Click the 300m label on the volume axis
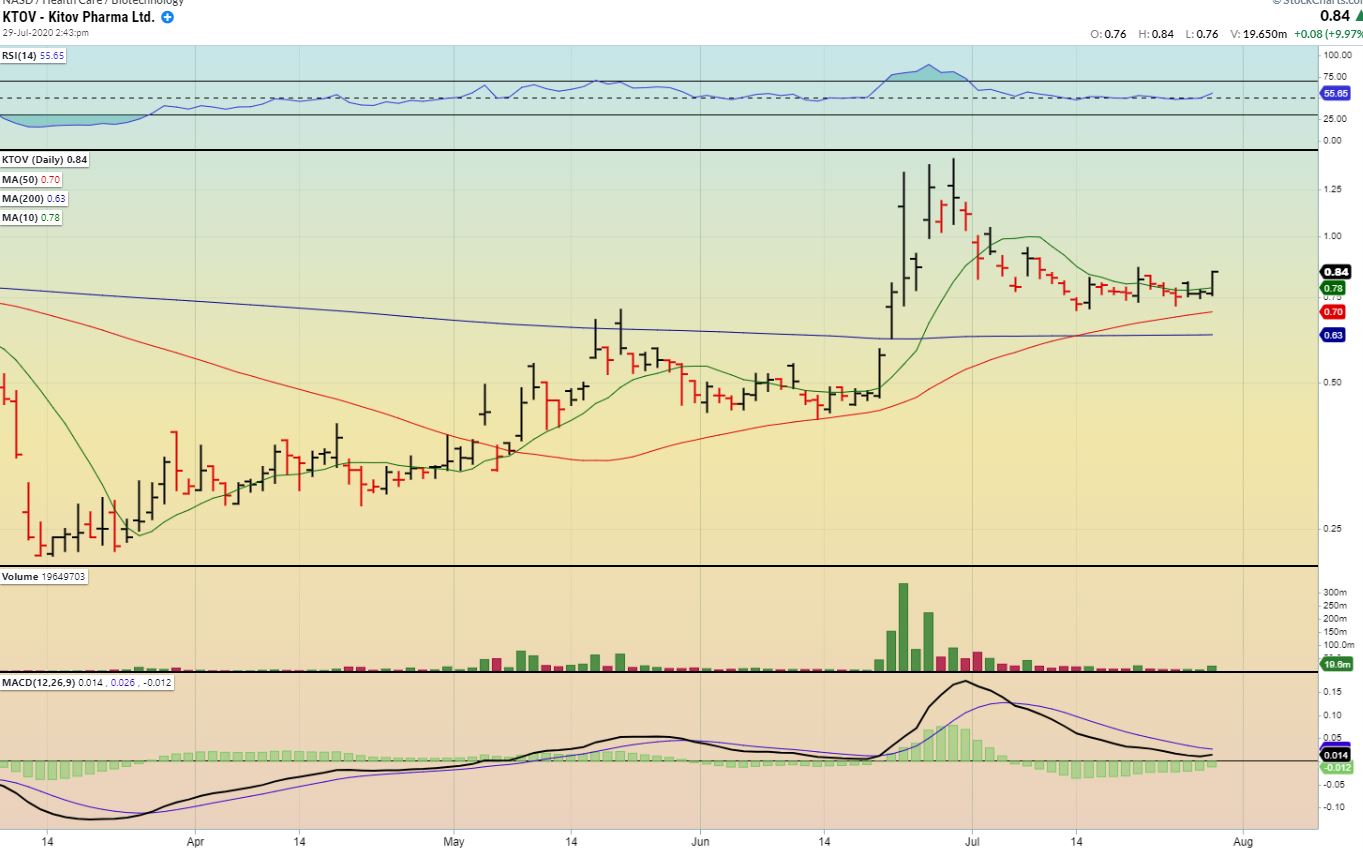The height and width of the screenshot is (855, 1363). pos(1334,593)
